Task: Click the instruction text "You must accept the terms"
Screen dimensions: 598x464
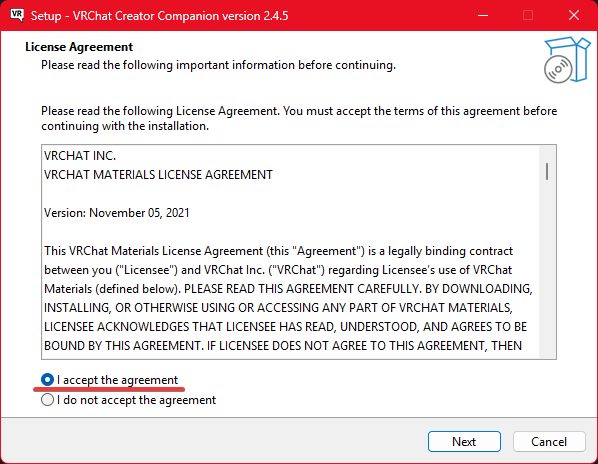Action: coord(354,111)
